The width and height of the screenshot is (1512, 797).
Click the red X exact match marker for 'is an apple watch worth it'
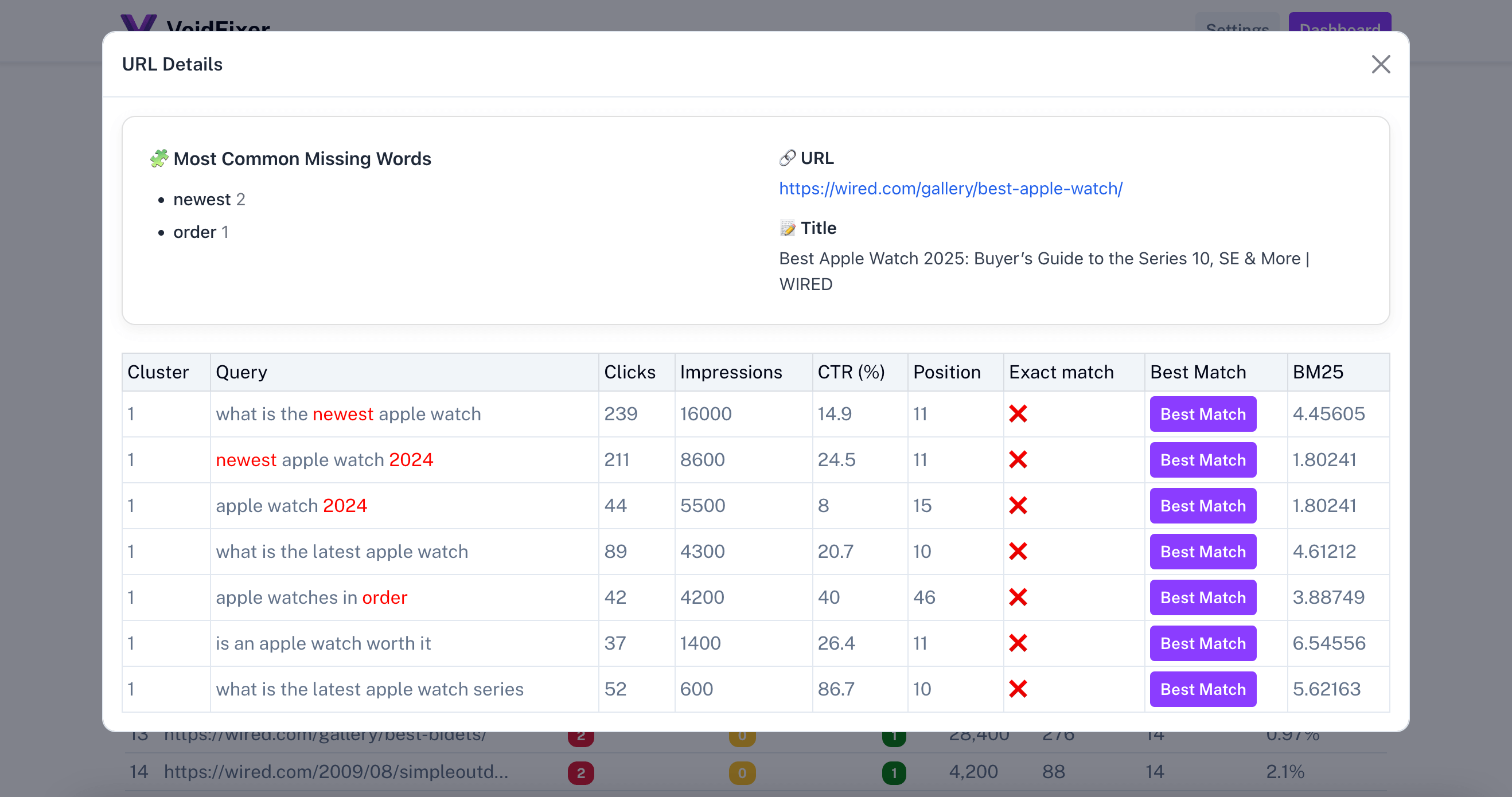click(1019, 643)
